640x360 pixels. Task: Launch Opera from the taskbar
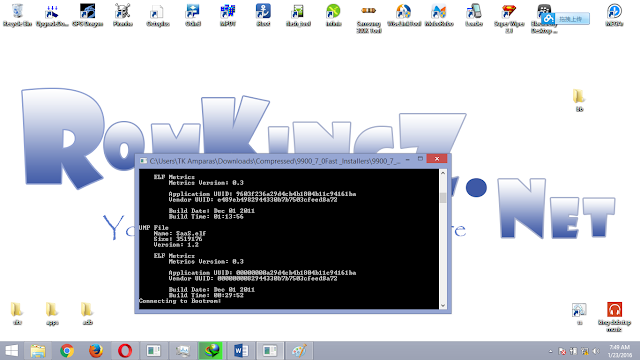pos(125,351)
